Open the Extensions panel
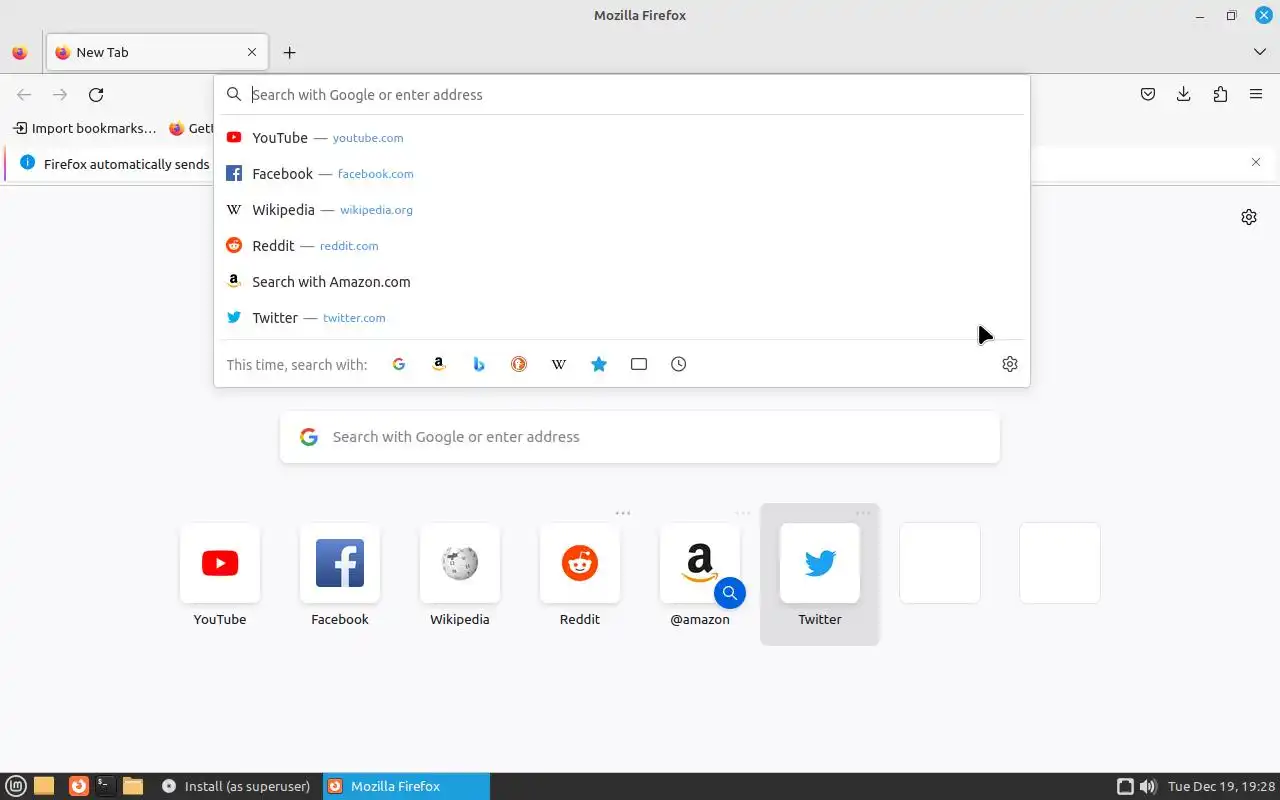Screen dimensions: 1280x800 pos(1220,94)
